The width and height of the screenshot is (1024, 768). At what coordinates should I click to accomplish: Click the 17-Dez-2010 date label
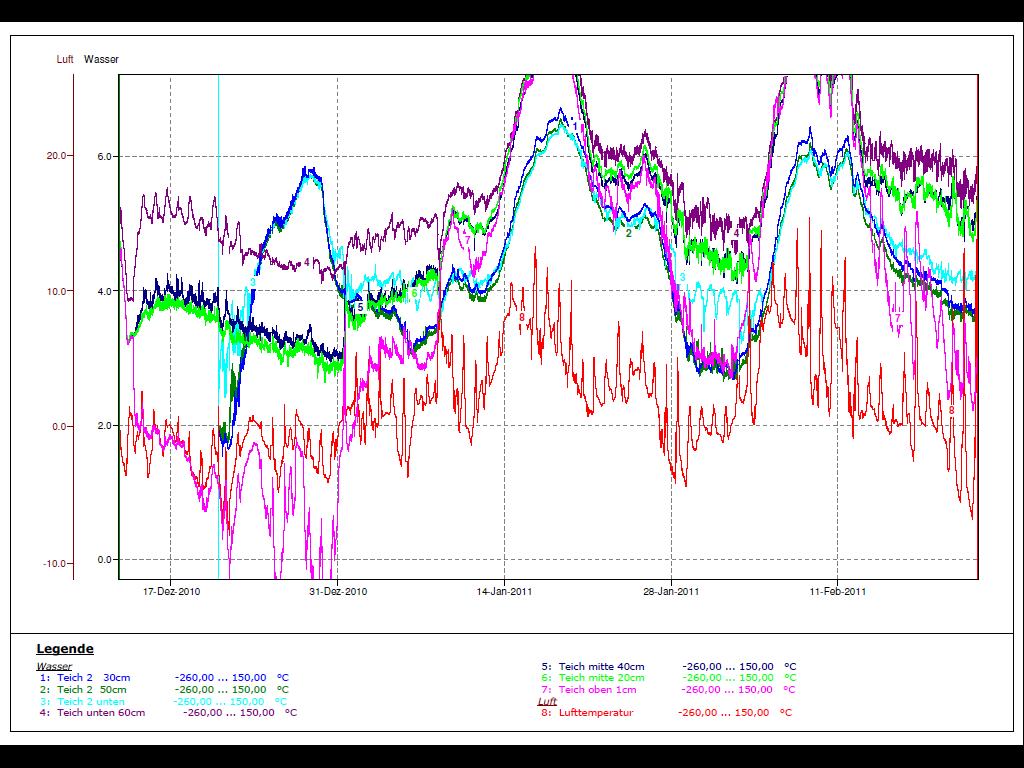pos(171,592)
